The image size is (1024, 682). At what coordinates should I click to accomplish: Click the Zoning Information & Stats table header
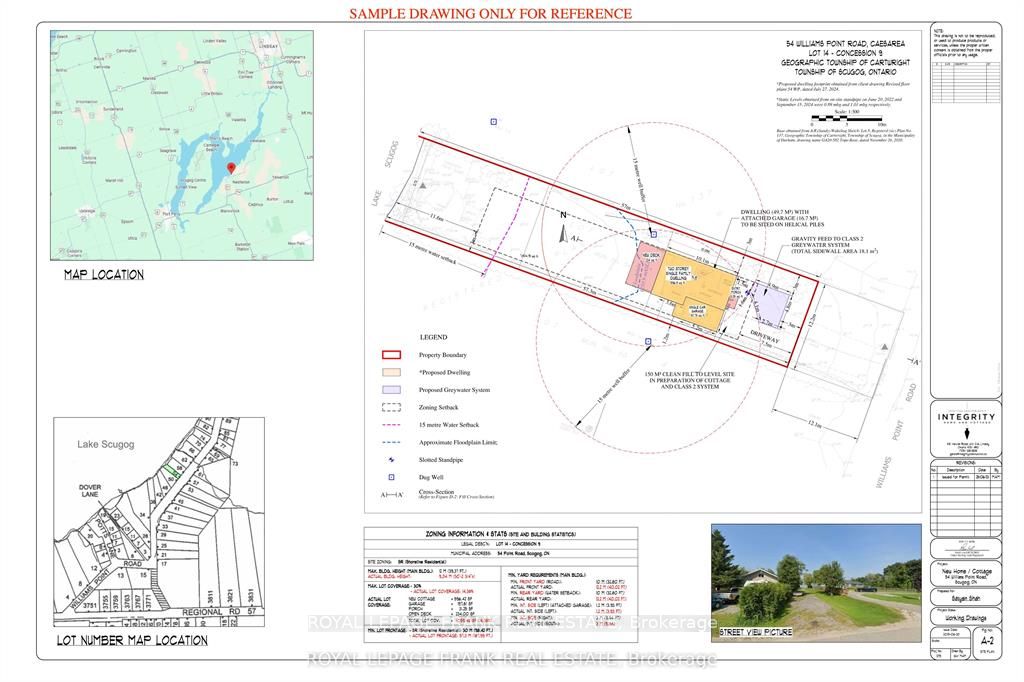(x=501, y=534)
